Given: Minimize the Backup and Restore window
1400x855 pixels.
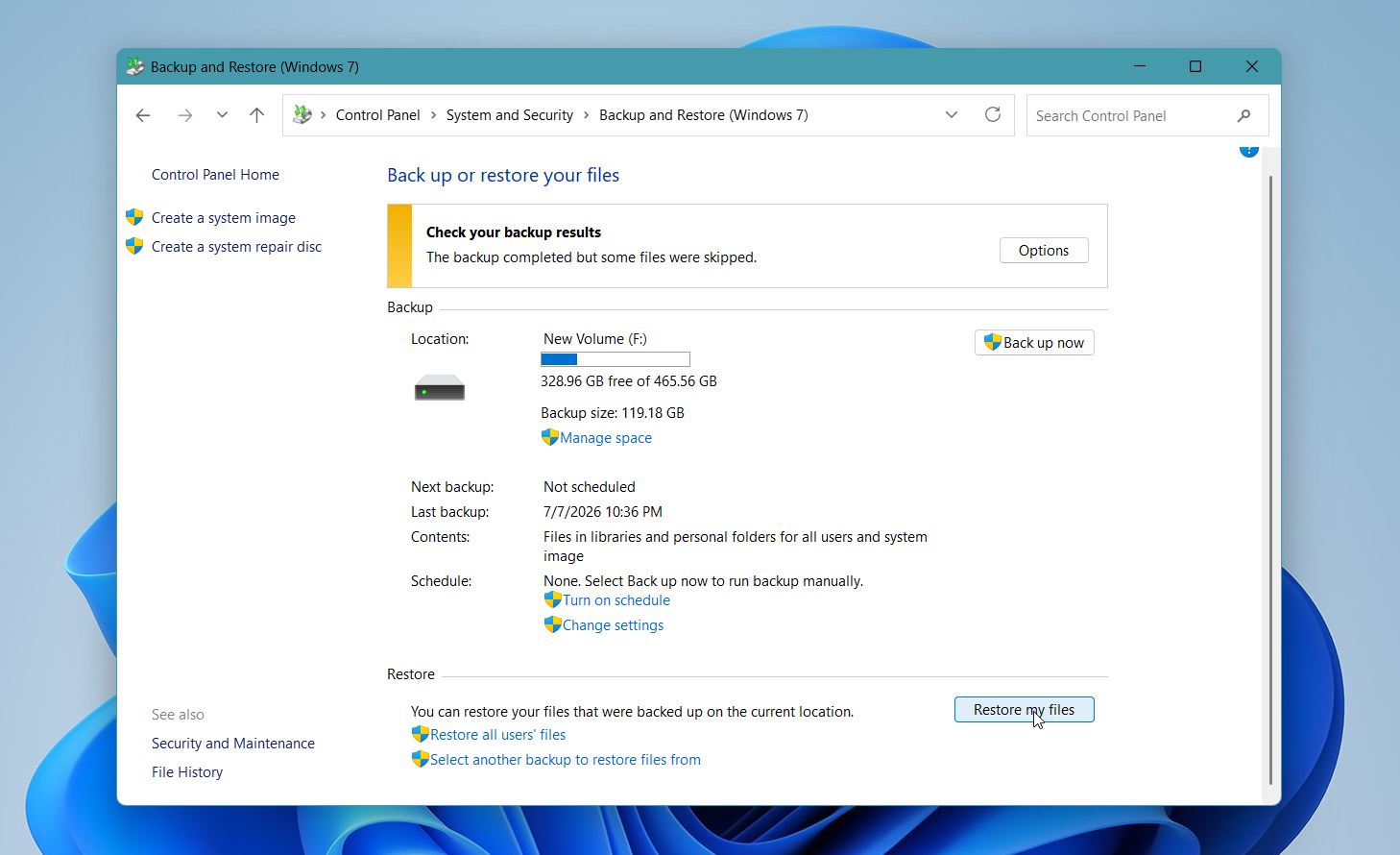Looking at the screenshot, I should (1140, 66).
